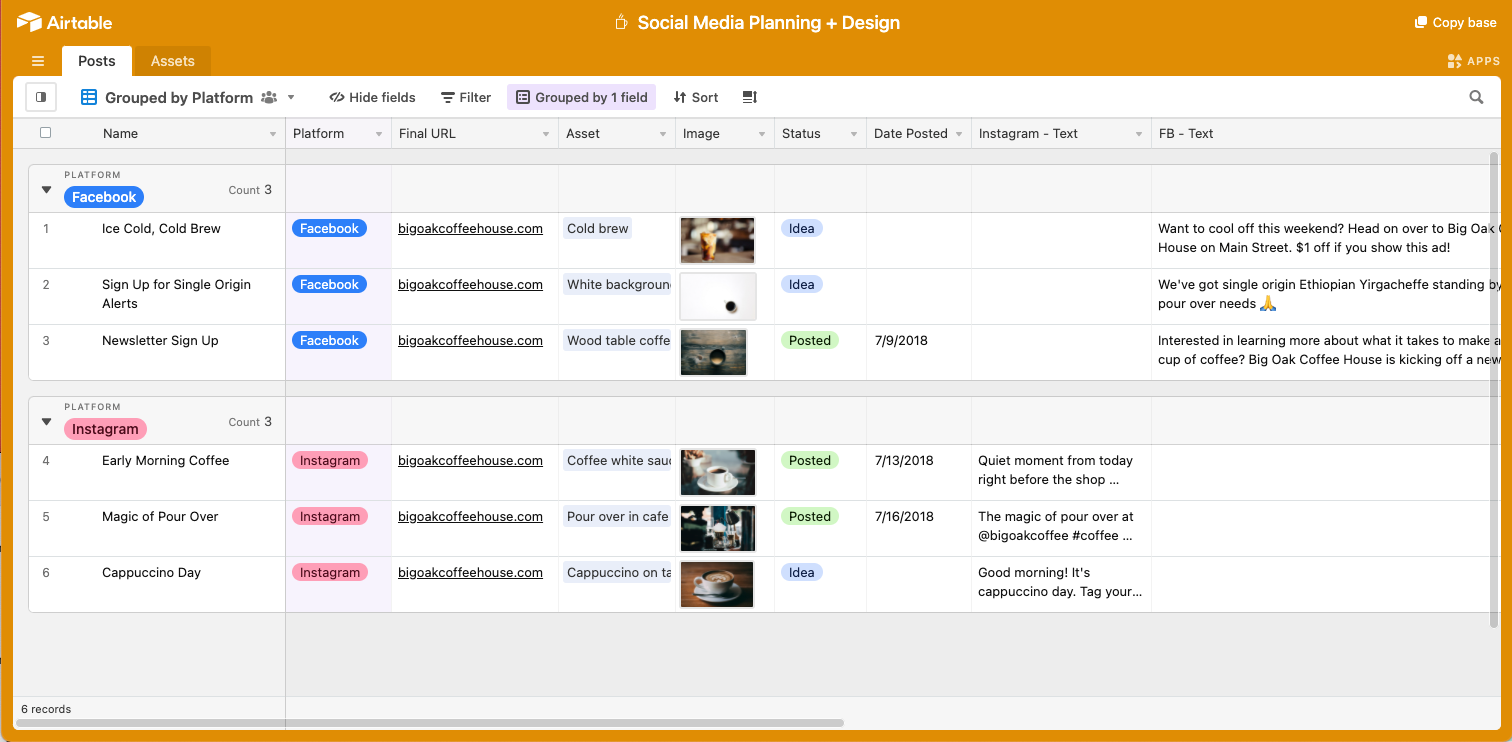Click the Copy base button
Viewport: 1512px width, 742px height.
click(x=1455, y=22)
